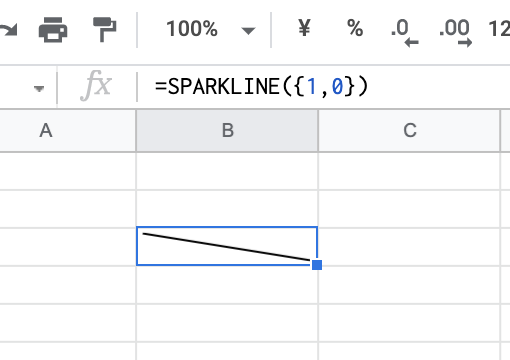Click the fx function icon
The image size is (510, 360).
[96, 86]
